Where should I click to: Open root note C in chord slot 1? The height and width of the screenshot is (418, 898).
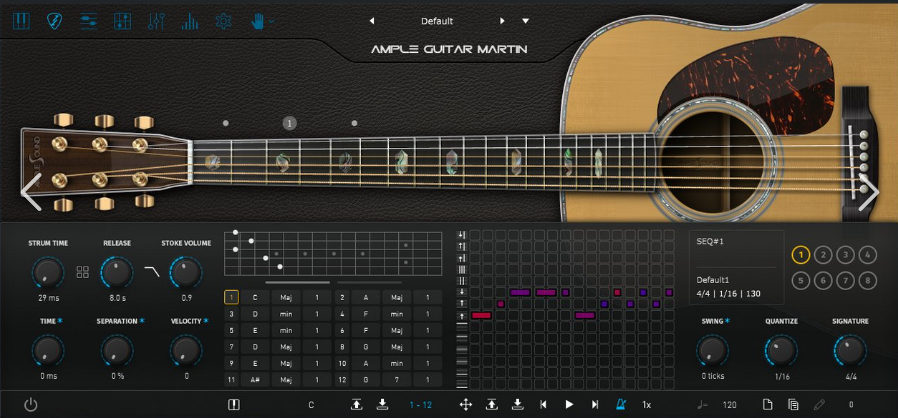click(255, 297)
